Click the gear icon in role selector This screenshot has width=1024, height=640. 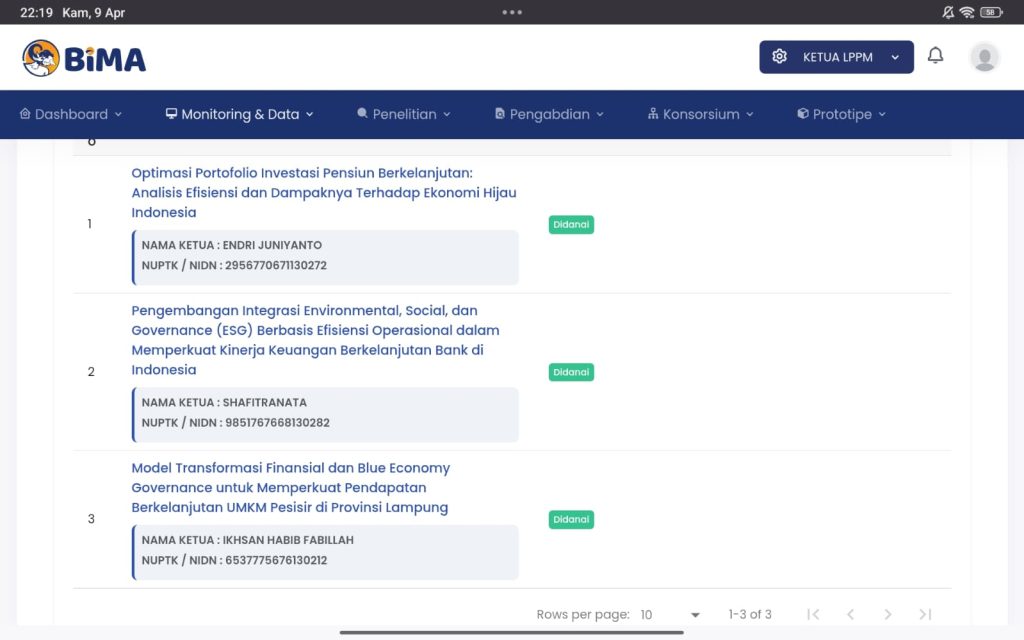tap(780, 57)
